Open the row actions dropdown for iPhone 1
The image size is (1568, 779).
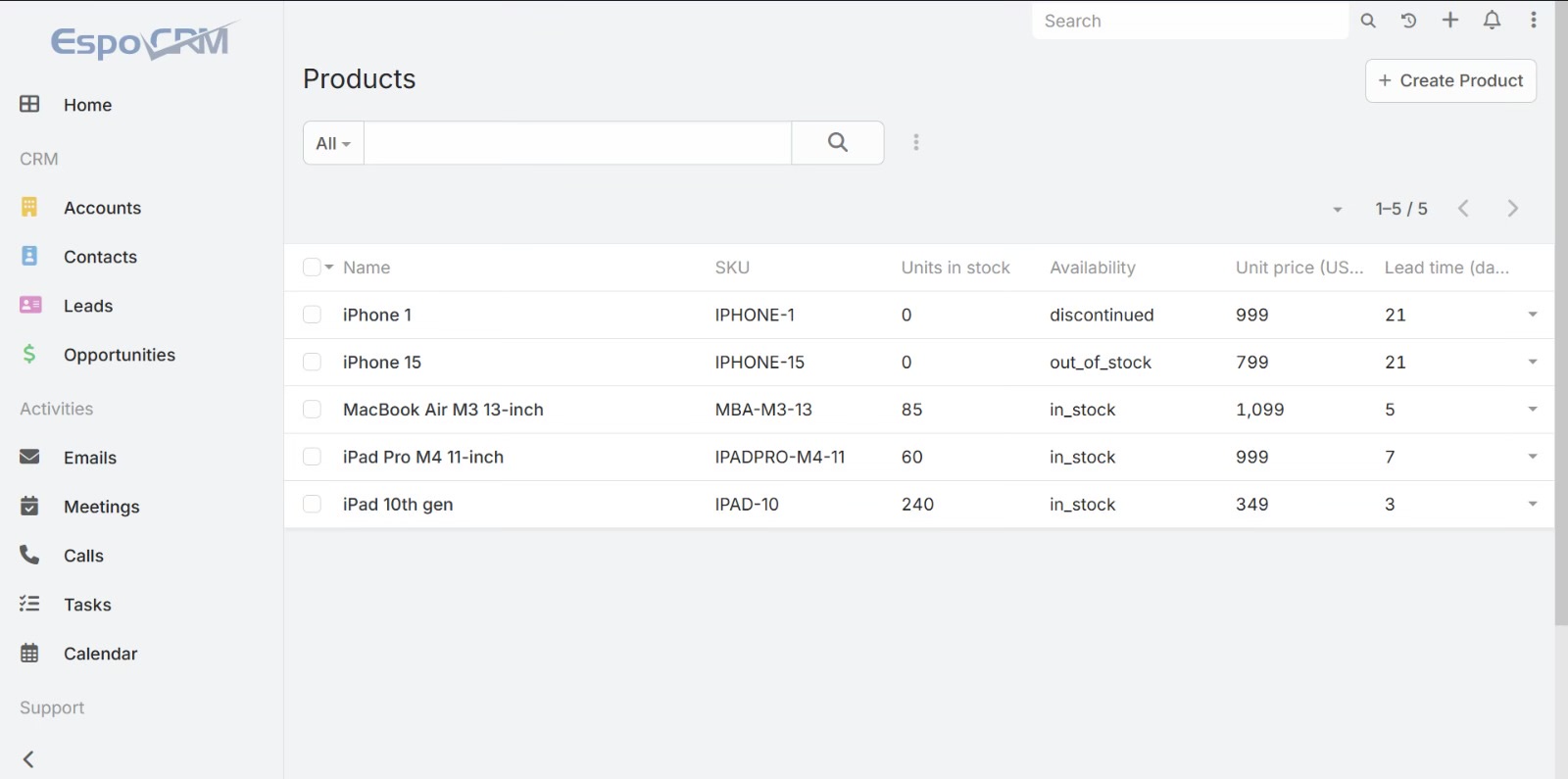click(x=1533, y=315)
